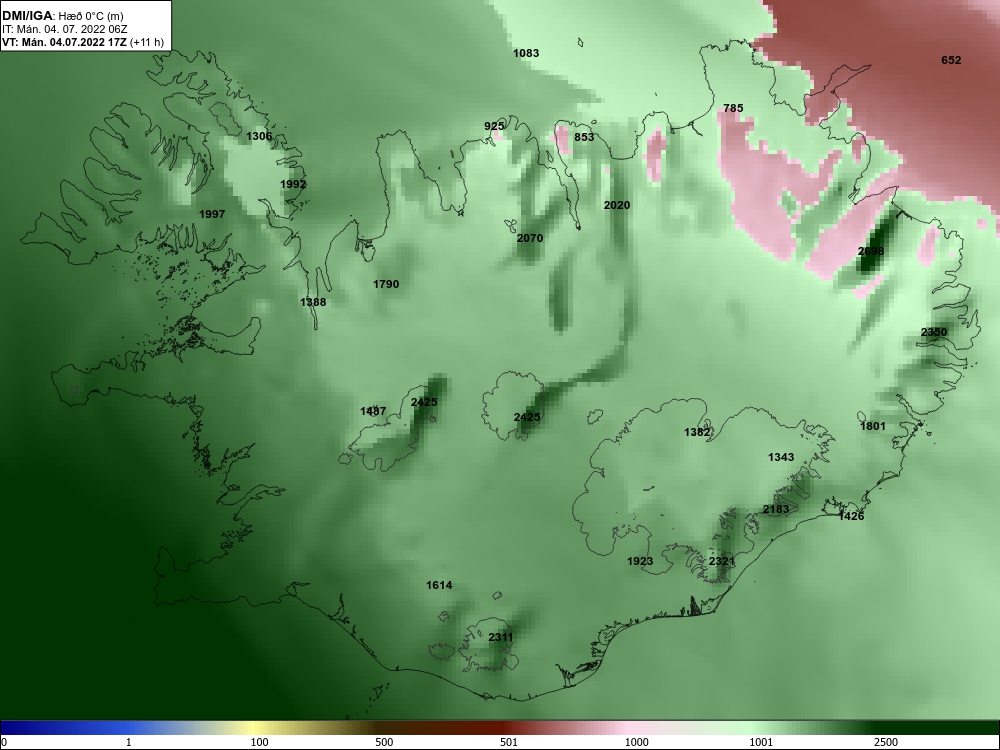
Task: Select the 2500 label on colour scale
Action: [886, 742]
